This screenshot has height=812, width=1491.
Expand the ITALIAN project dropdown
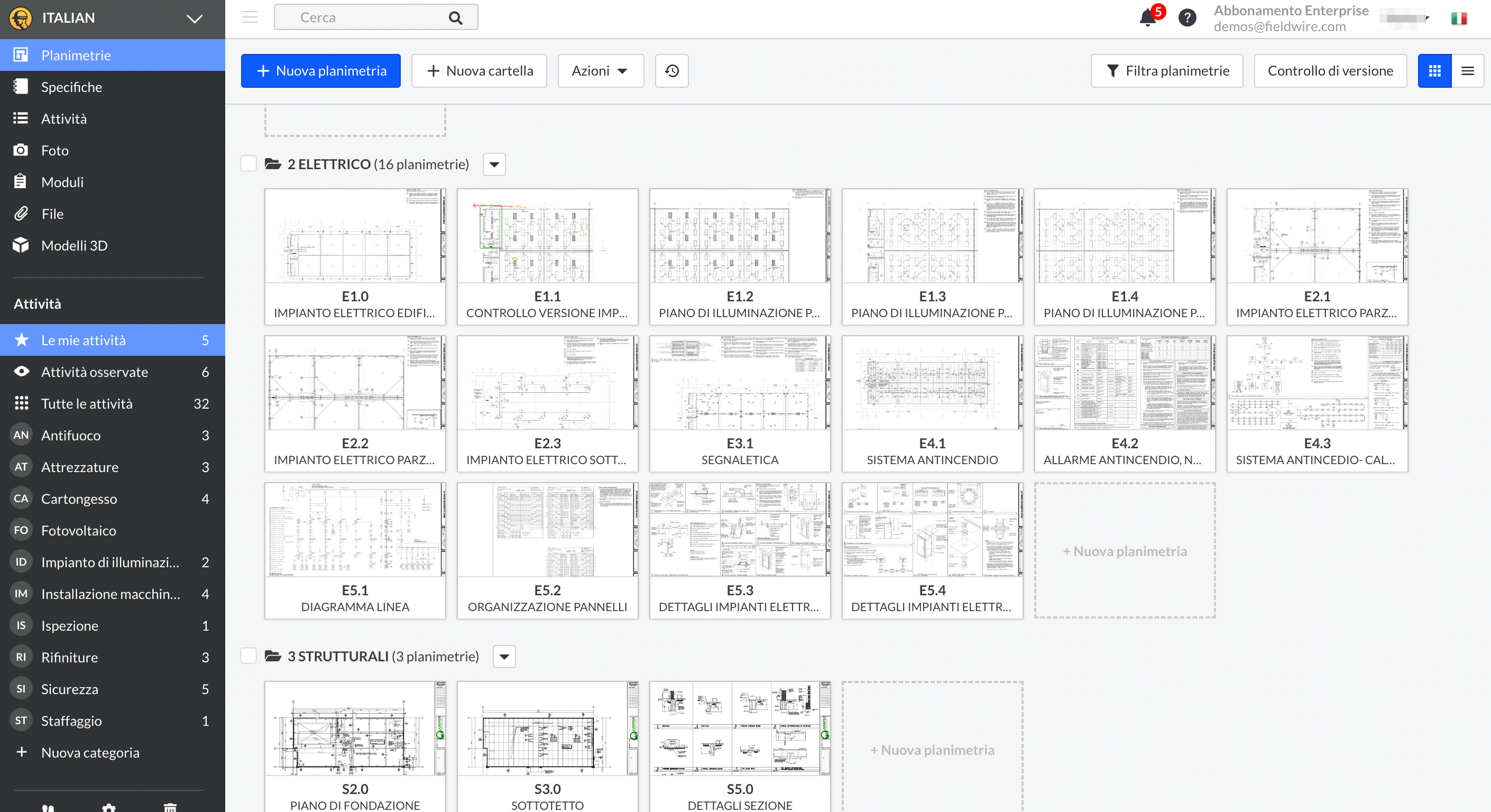tap(195, 19)
